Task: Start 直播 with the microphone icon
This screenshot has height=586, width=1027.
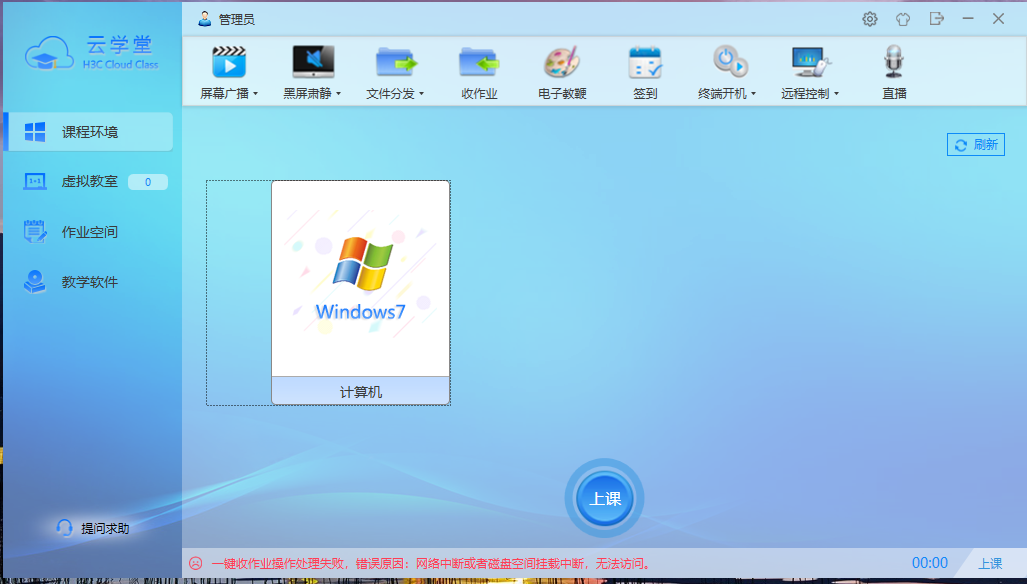Action: [x=893, y=62]
